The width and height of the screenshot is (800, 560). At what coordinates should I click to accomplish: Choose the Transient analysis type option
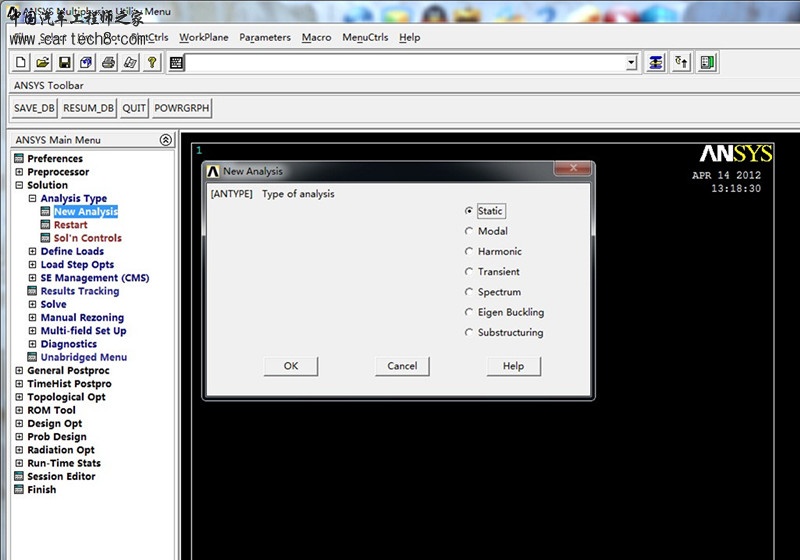pos(469,272)
